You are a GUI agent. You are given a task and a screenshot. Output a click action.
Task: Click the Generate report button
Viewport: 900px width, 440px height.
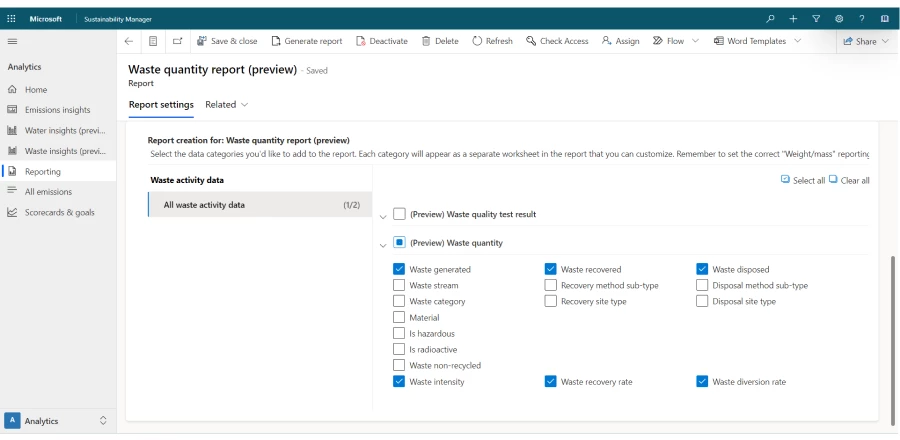pyautogui.click(x=306, y=41)
